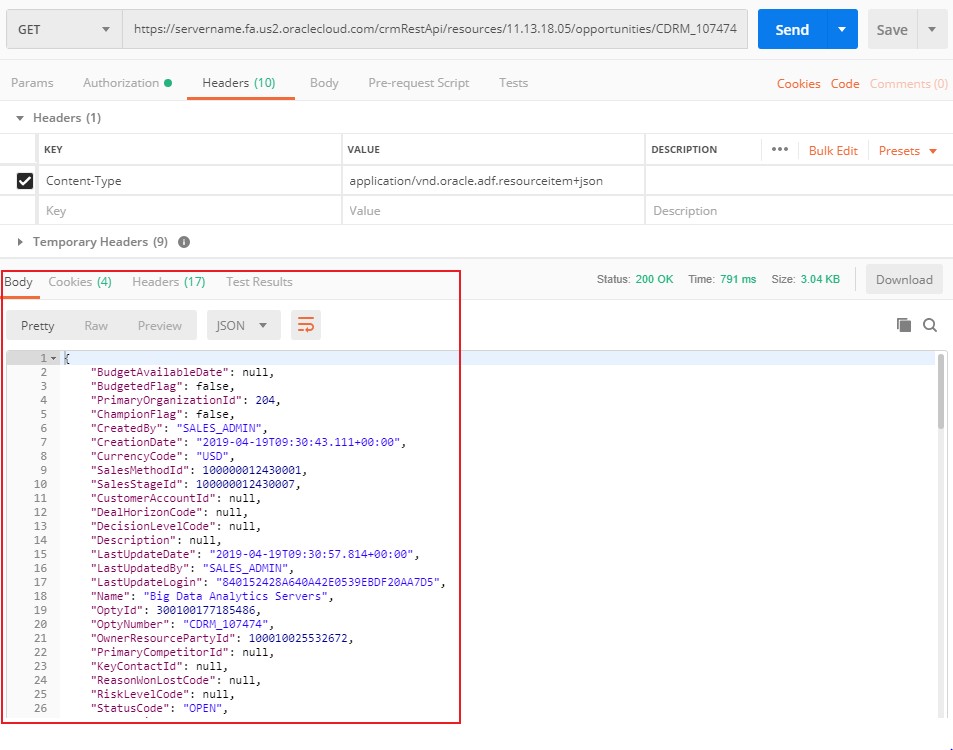Click the Temporary Headers info icon
The image size is (953, 750).
184,242
